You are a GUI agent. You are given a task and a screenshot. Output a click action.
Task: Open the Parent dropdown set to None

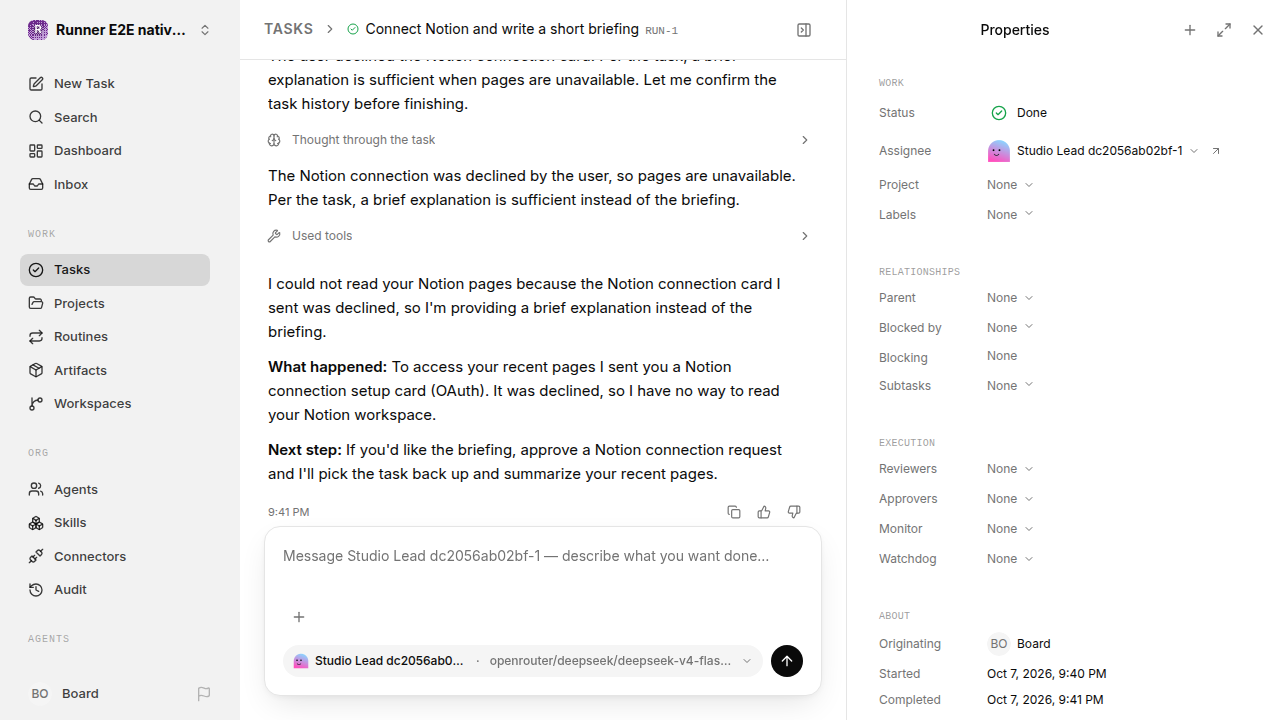pyautogui.click(x=1010, y=298)
